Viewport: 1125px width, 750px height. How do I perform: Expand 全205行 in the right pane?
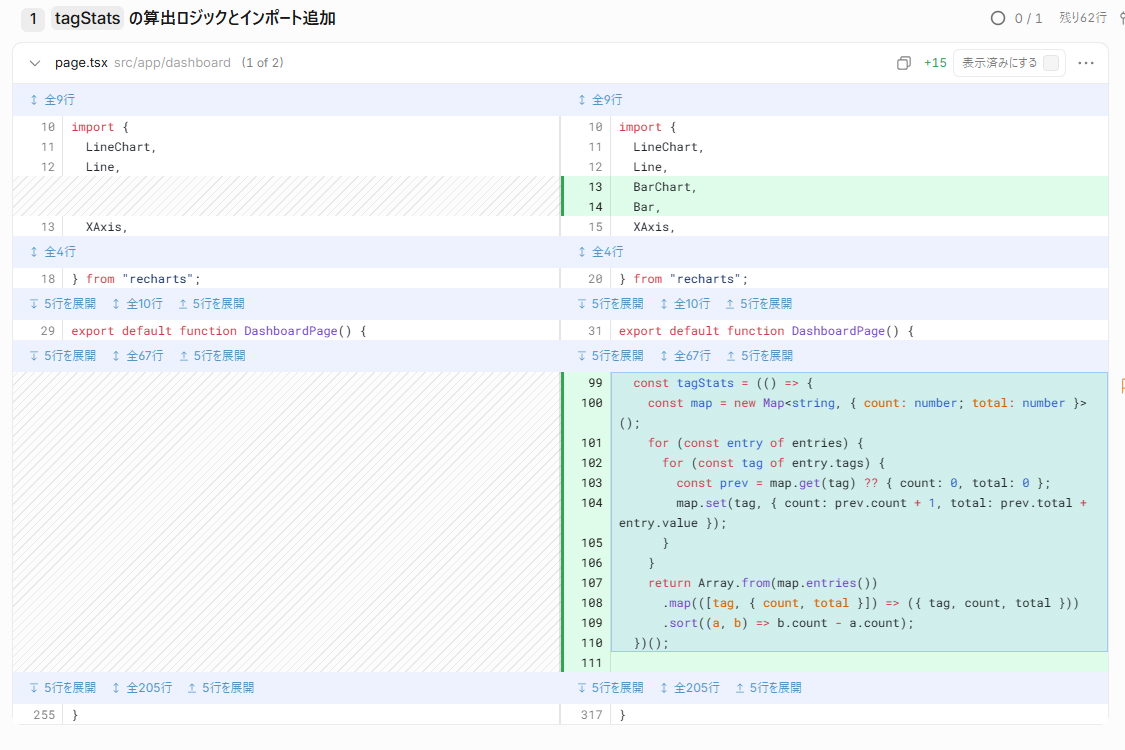point(689,688)
